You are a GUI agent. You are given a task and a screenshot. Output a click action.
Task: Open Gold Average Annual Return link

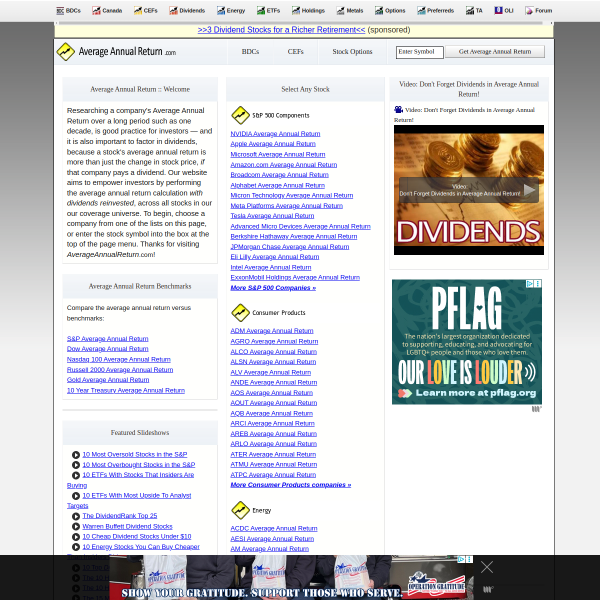108,380
